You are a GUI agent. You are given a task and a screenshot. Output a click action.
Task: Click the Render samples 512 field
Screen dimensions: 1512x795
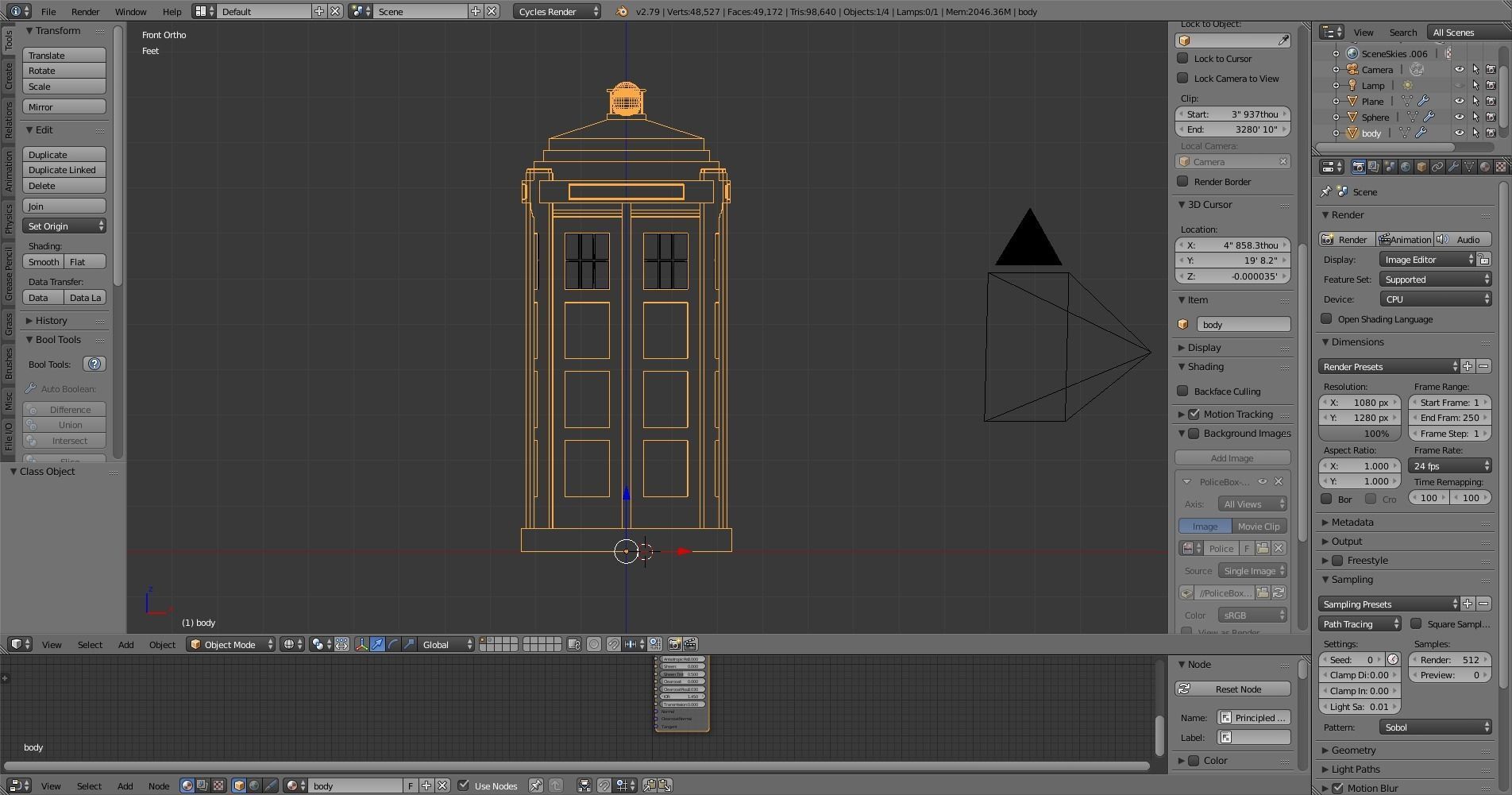(1450, 660)
